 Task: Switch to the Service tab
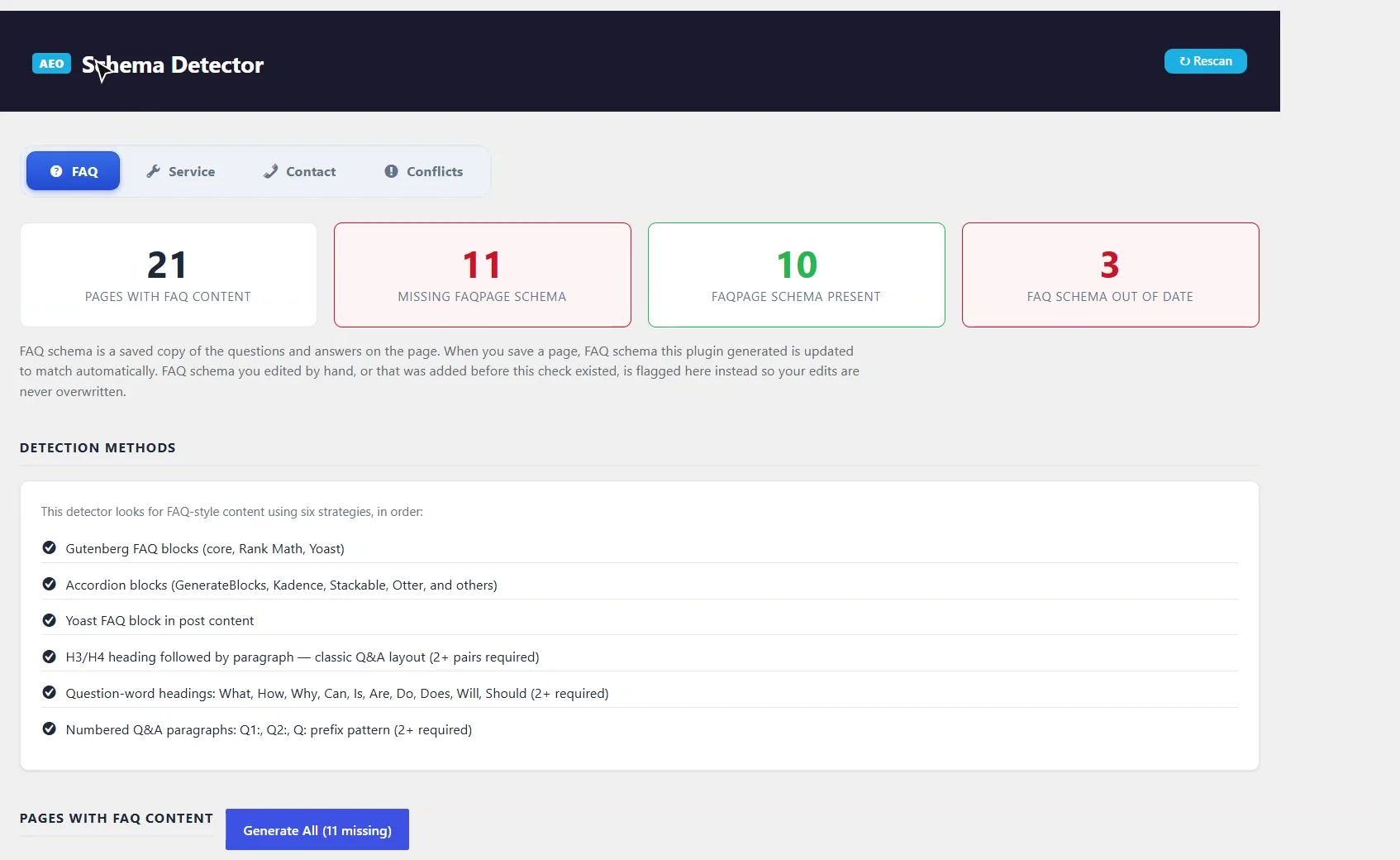[180, 171]
